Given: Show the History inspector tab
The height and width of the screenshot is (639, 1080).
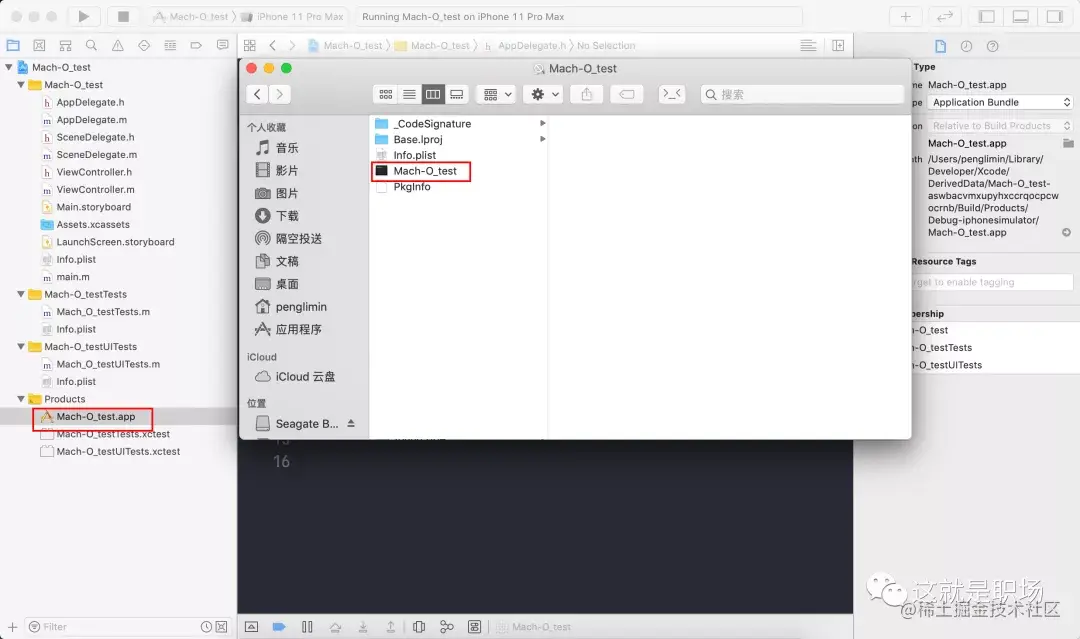Looking at the screenshot, I should click(966, 46).
